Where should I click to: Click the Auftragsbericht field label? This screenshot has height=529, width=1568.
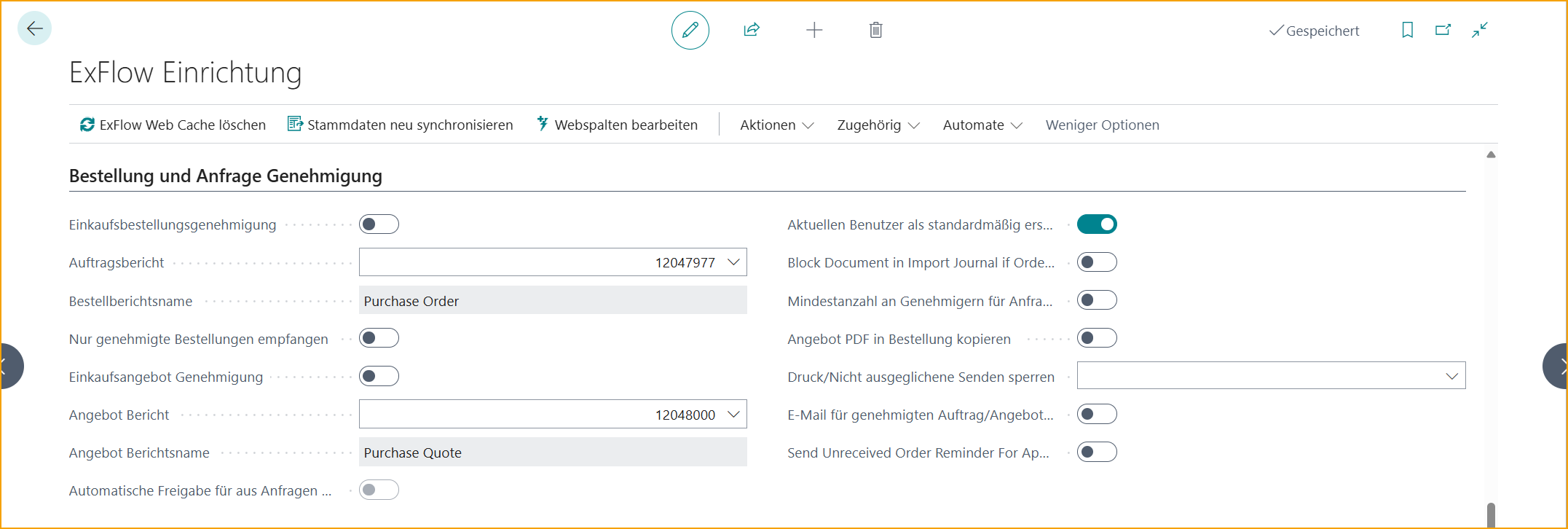(117, 262)
